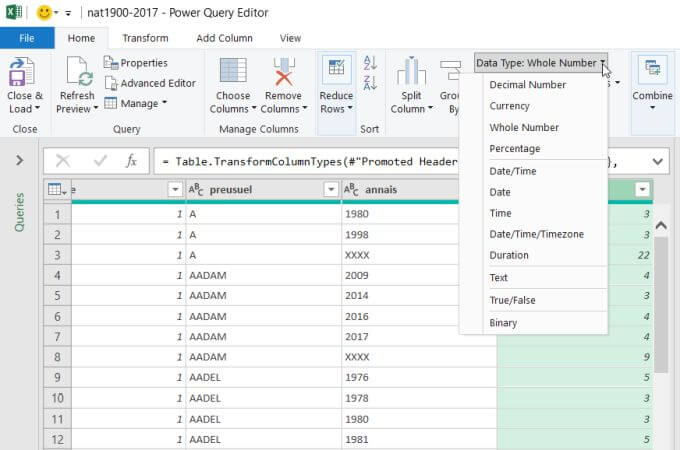Confirm formula with checkmark icon

pos(100,161)
